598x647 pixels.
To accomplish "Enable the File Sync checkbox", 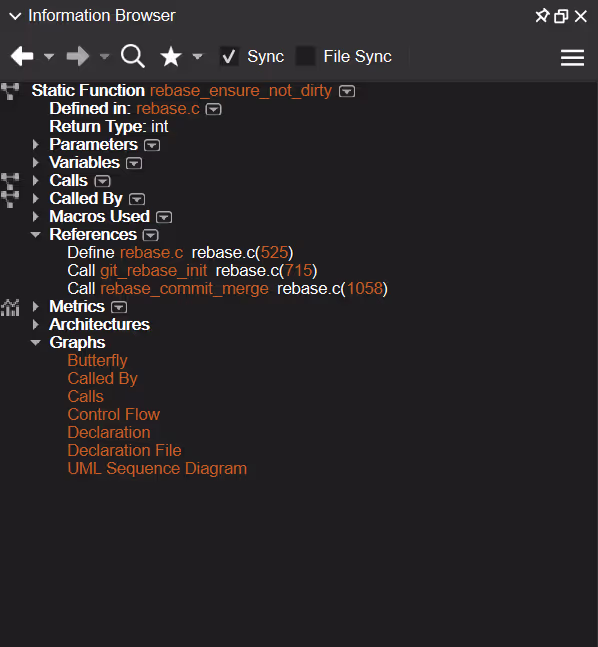I will click(x=306, y=56).
